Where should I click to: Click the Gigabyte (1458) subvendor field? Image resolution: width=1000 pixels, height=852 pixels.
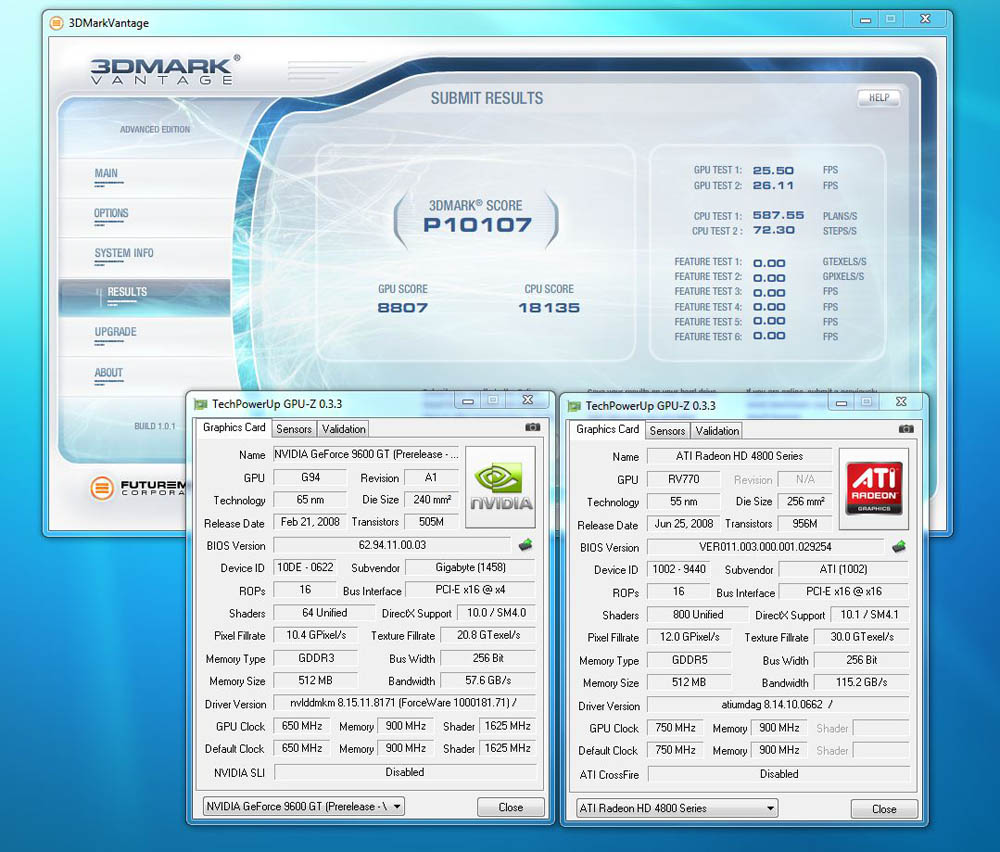471,568
